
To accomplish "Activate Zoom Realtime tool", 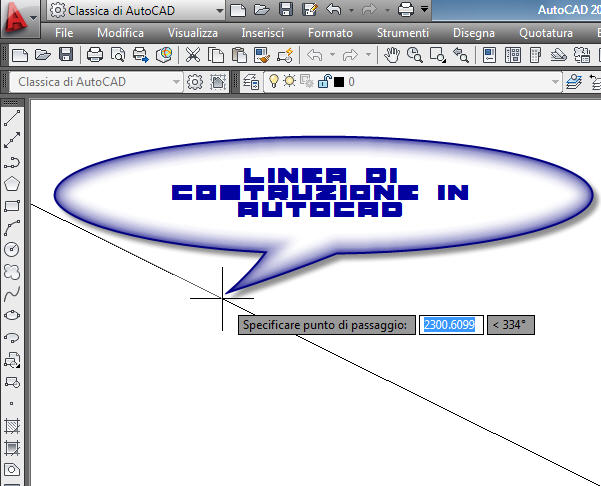I will pos(415,55).
